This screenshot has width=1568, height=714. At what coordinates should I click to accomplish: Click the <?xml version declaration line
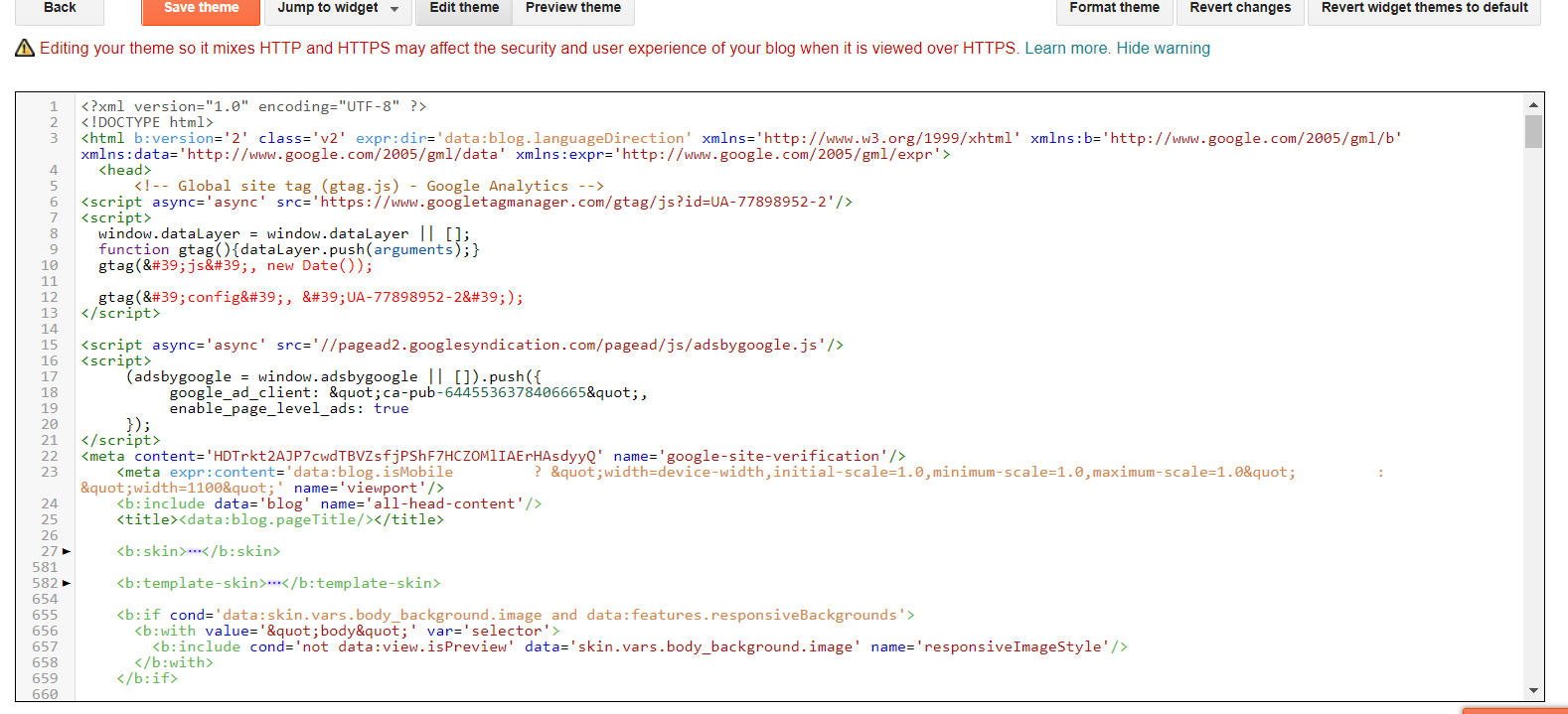253,106
